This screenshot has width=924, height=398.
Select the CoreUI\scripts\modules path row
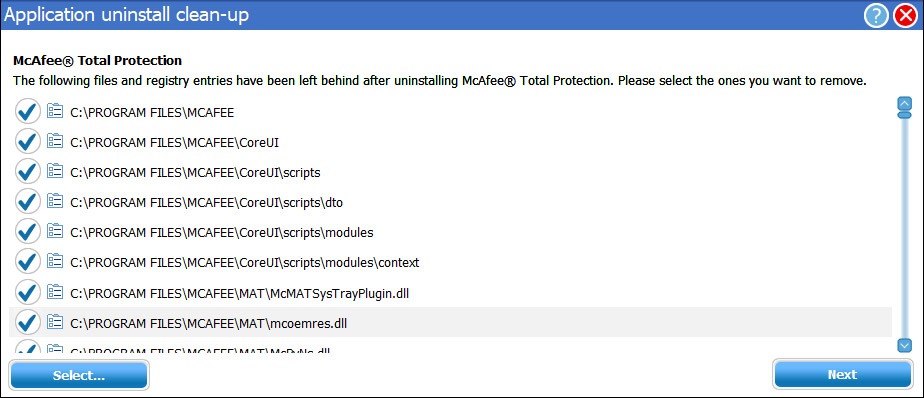coord(451,232)
